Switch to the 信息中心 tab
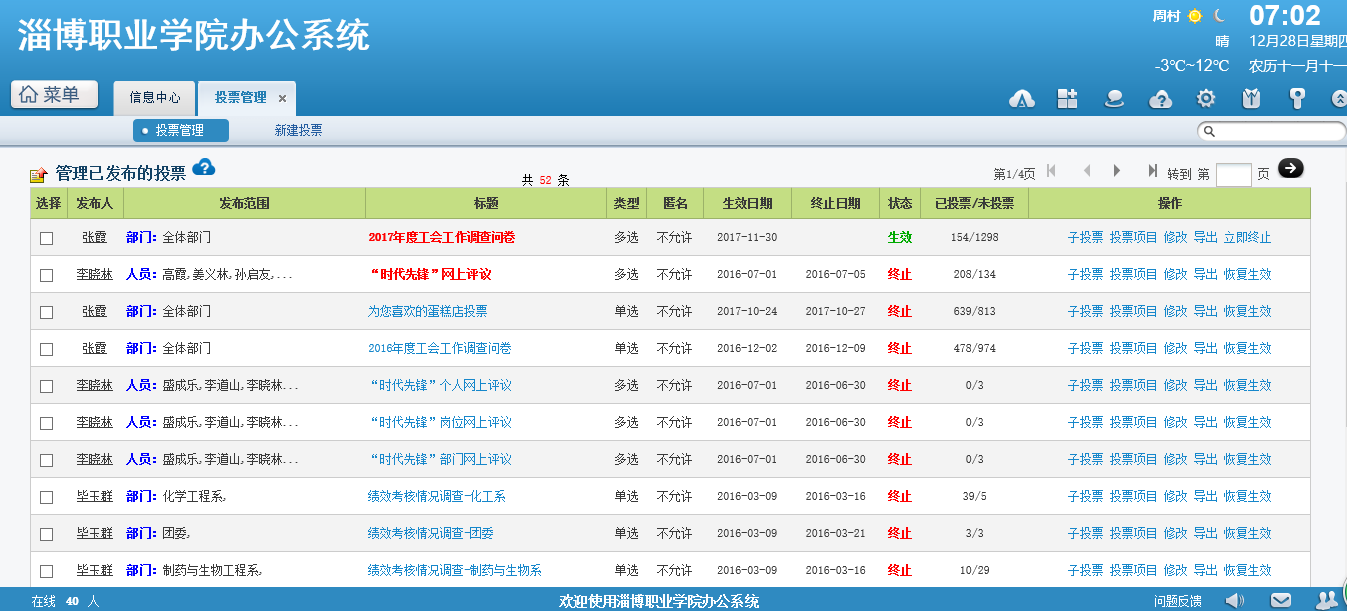 (155, 98)
